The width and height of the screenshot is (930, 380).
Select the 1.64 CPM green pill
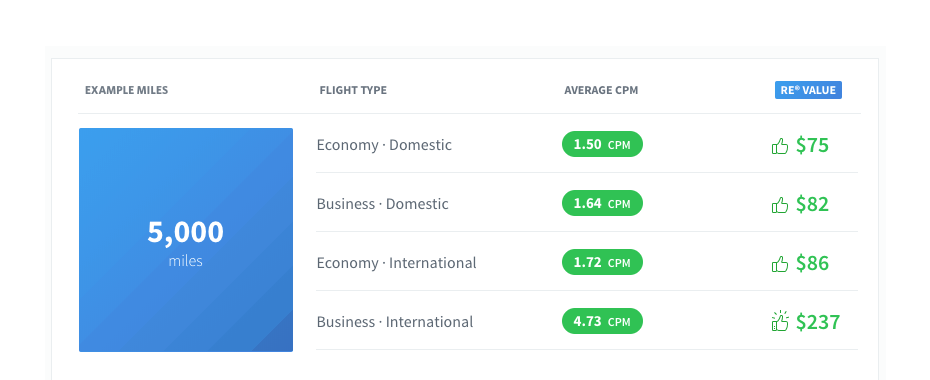pos(602,203)
